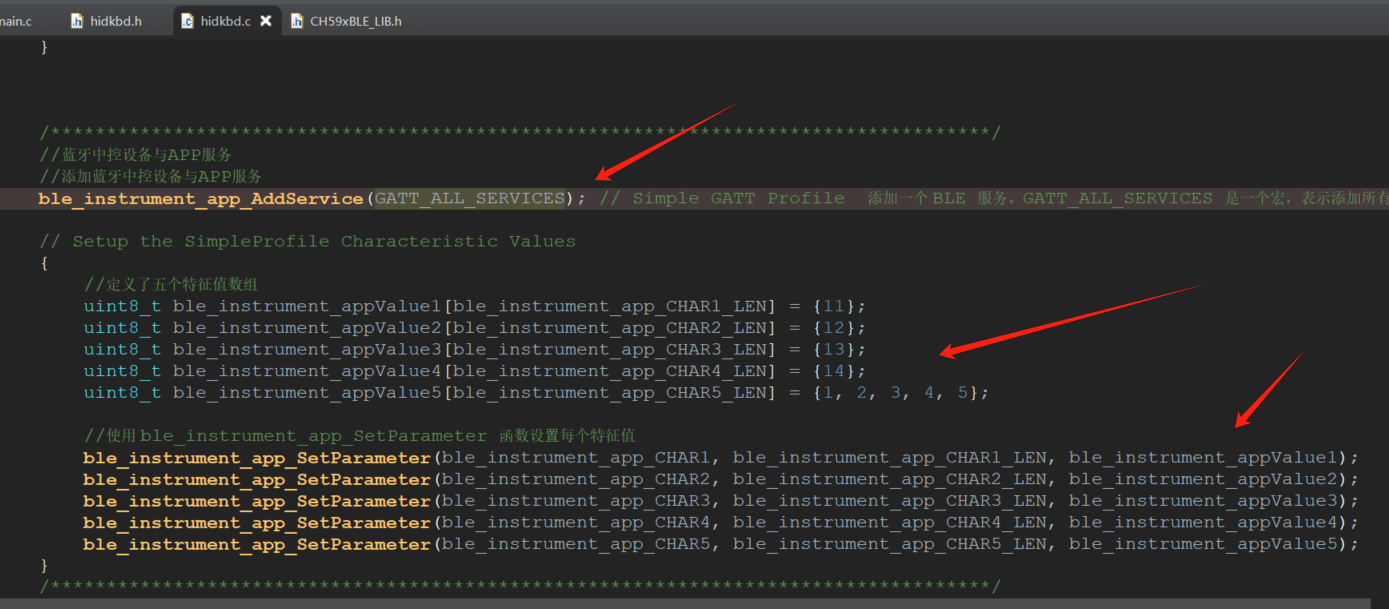The width and height of the screenshot is (1389, 609).
Task: Click the ble_instrument_appValue2 array declaration
Action: tap(475, 328)
